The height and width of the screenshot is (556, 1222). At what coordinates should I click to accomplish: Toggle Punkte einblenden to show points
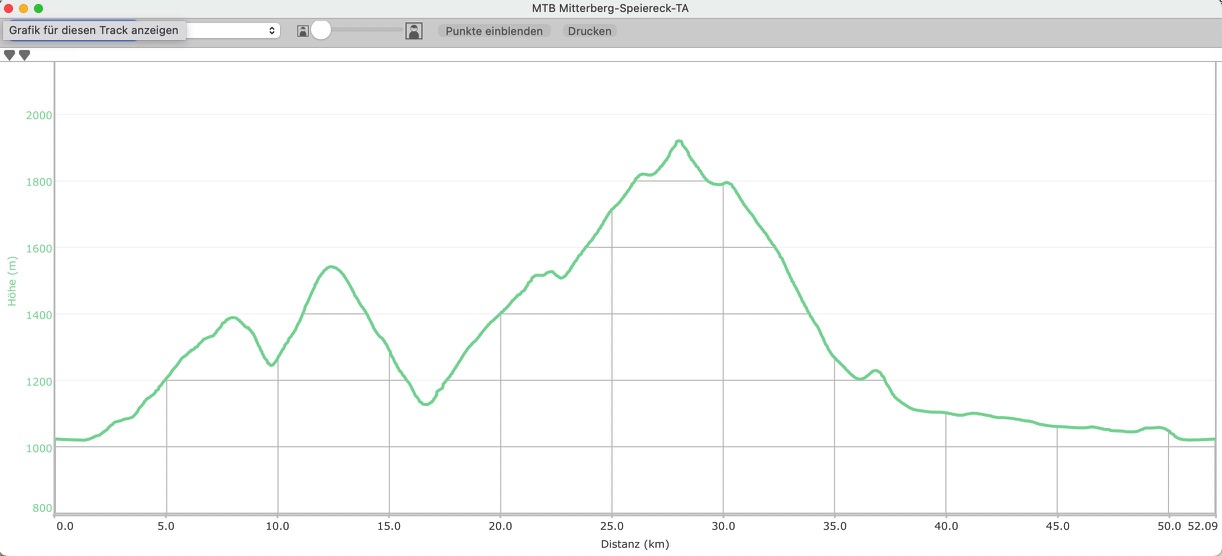click(494, 31)
